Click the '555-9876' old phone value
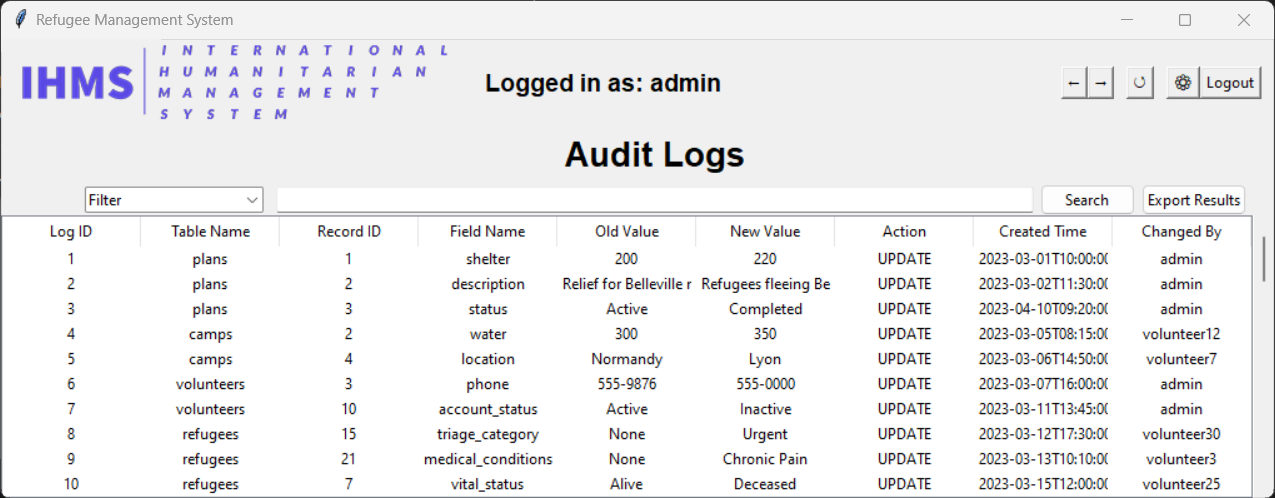Image resolution: width=1275 pixels, height=498 pixels. (627, 384)
